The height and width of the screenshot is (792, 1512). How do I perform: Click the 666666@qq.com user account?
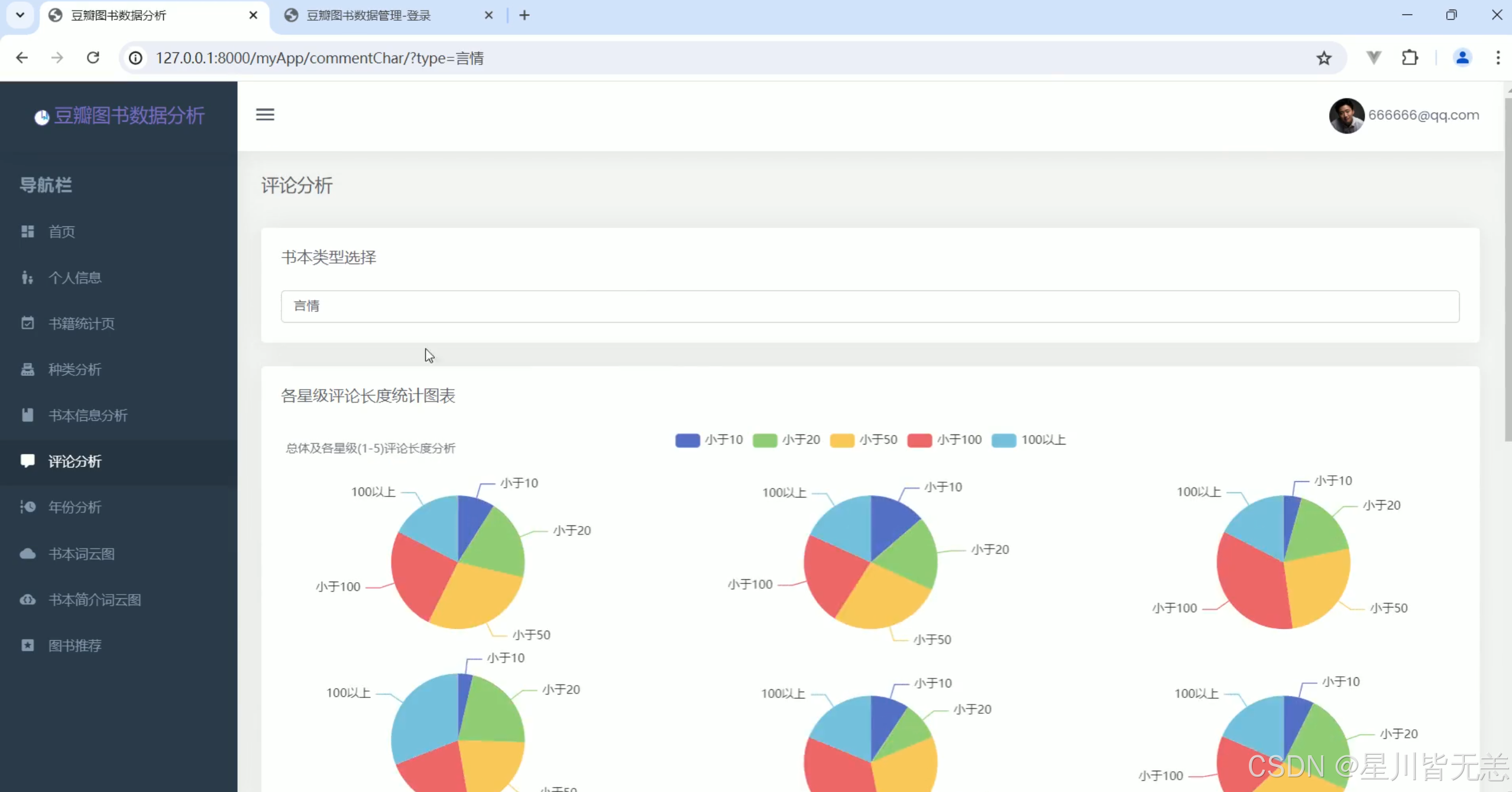1423,115
